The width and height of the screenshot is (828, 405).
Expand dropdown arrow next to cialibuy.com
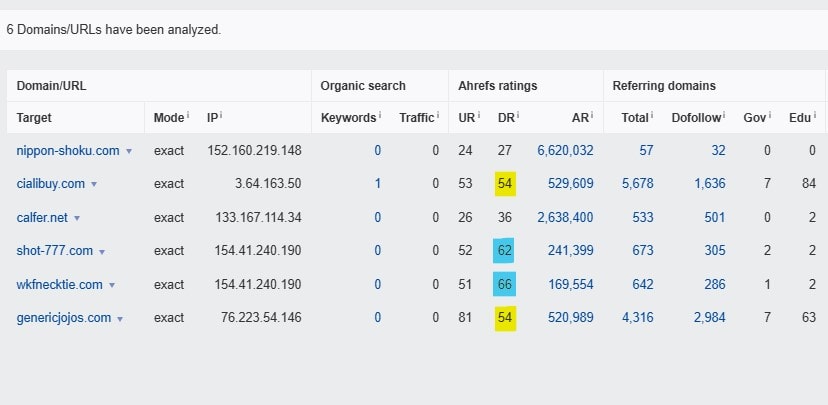[x=94, y=185]
